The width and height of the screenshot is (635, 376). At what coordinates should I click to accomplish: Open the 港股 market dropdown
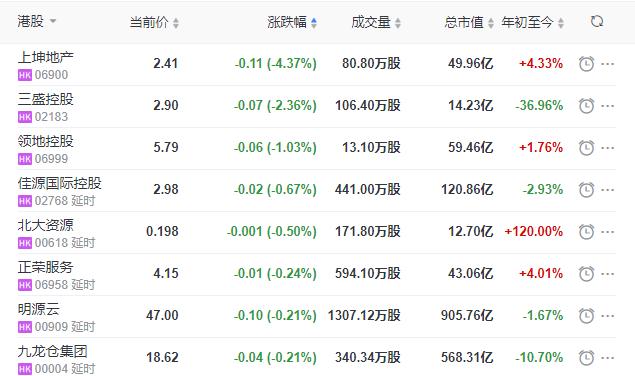pyautogui.click(x=37, y=21)
